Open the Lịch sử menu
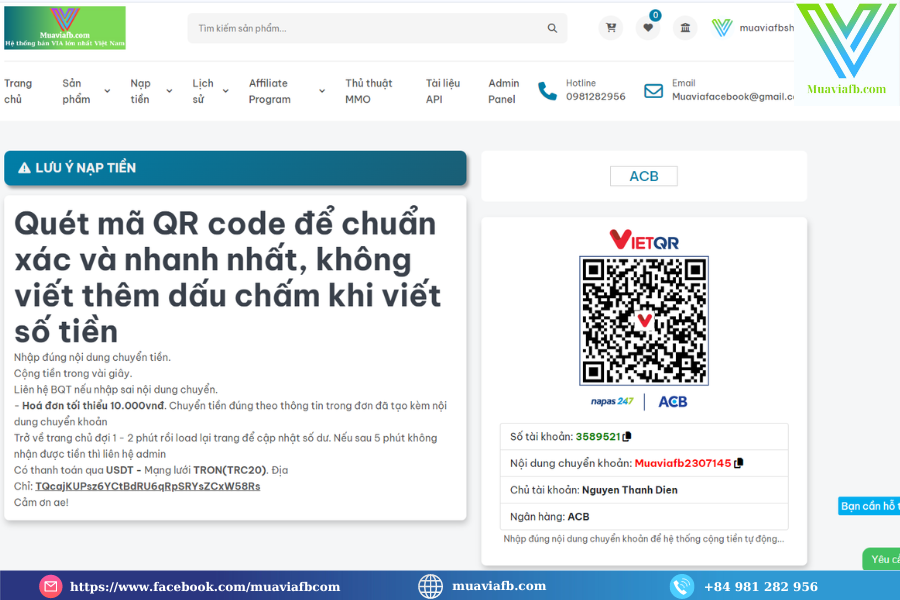900x600 pixels. pyautogui.click(x=203, y=91)
